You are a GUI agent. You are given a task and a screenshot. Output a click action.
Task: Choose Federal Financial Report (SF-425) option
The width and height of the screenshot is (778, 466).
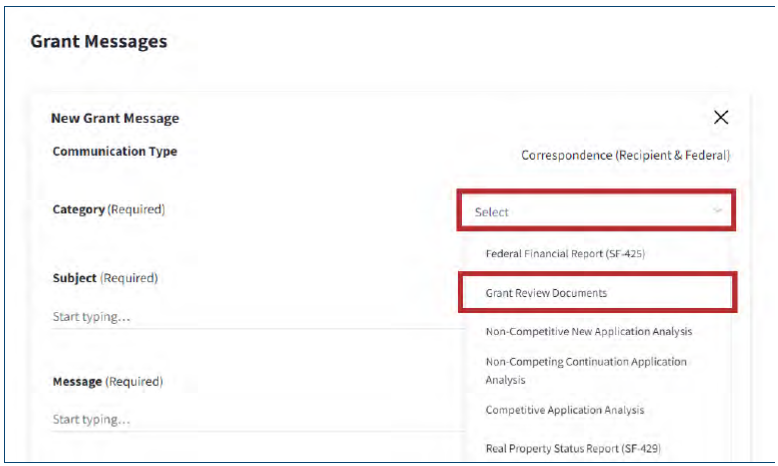tap(565, 254)
